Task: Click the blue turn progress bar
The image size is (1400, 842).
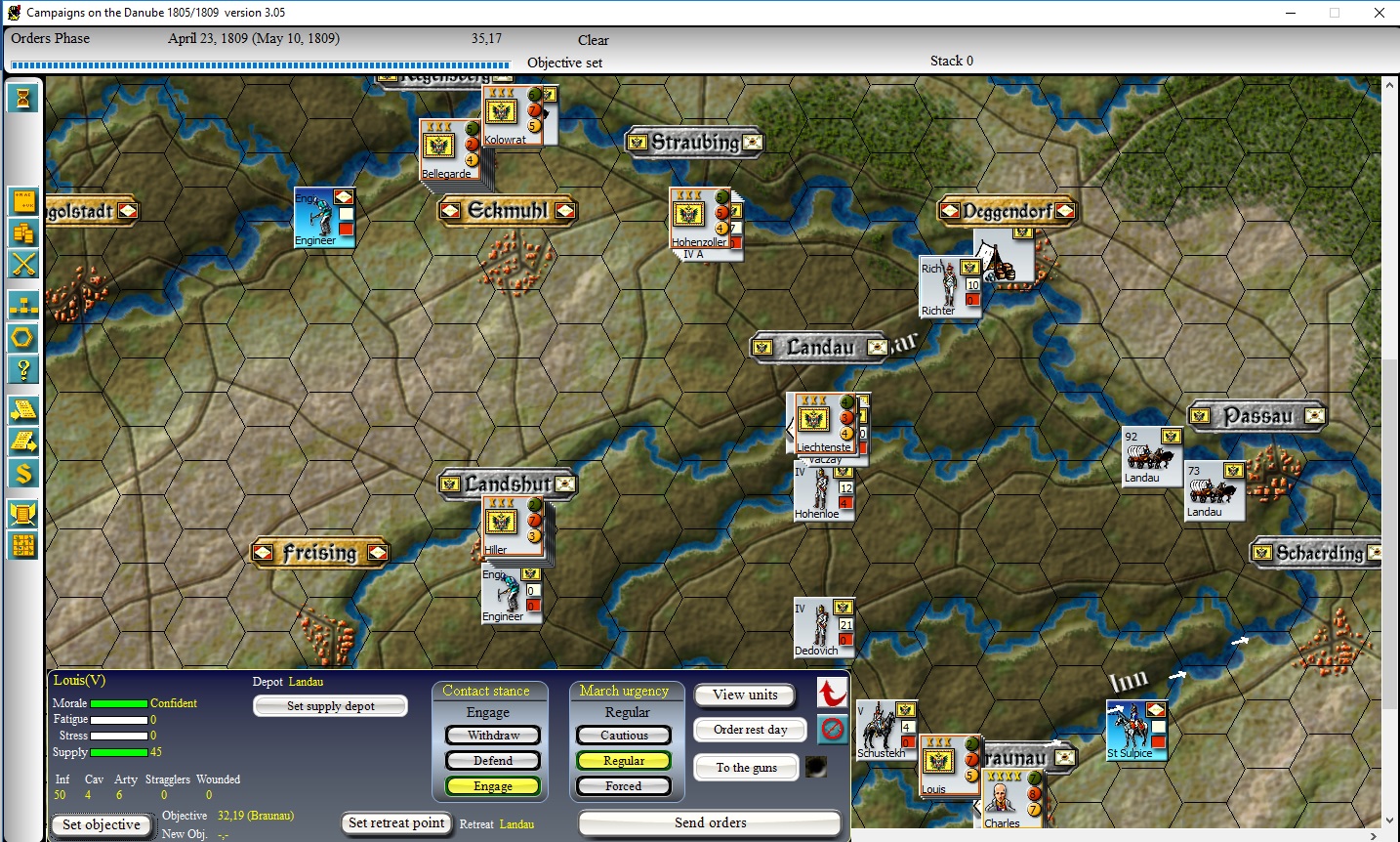Action: (x=260, y=65)
